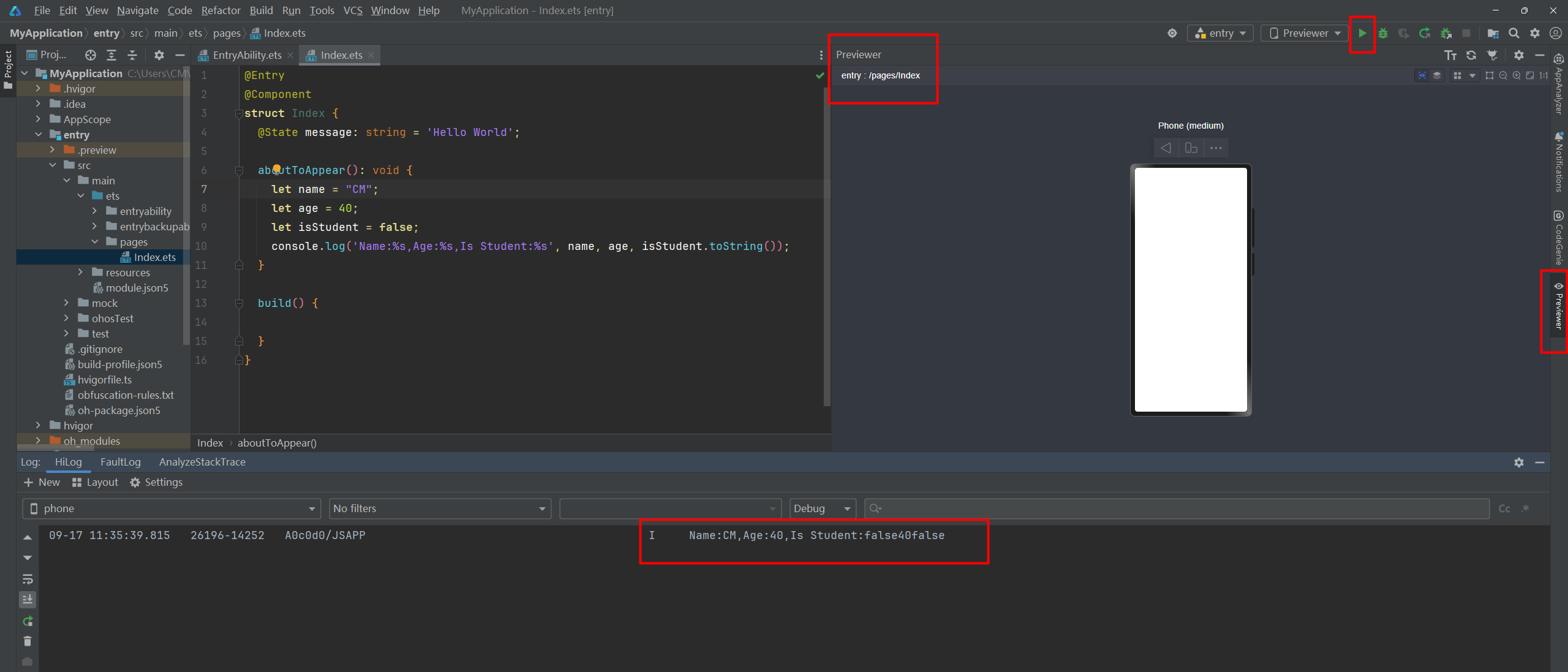Click the target locate icon beside entry
This screenshot has height=672, width=1568.
pyautogui.click(x=1172, y=34)
